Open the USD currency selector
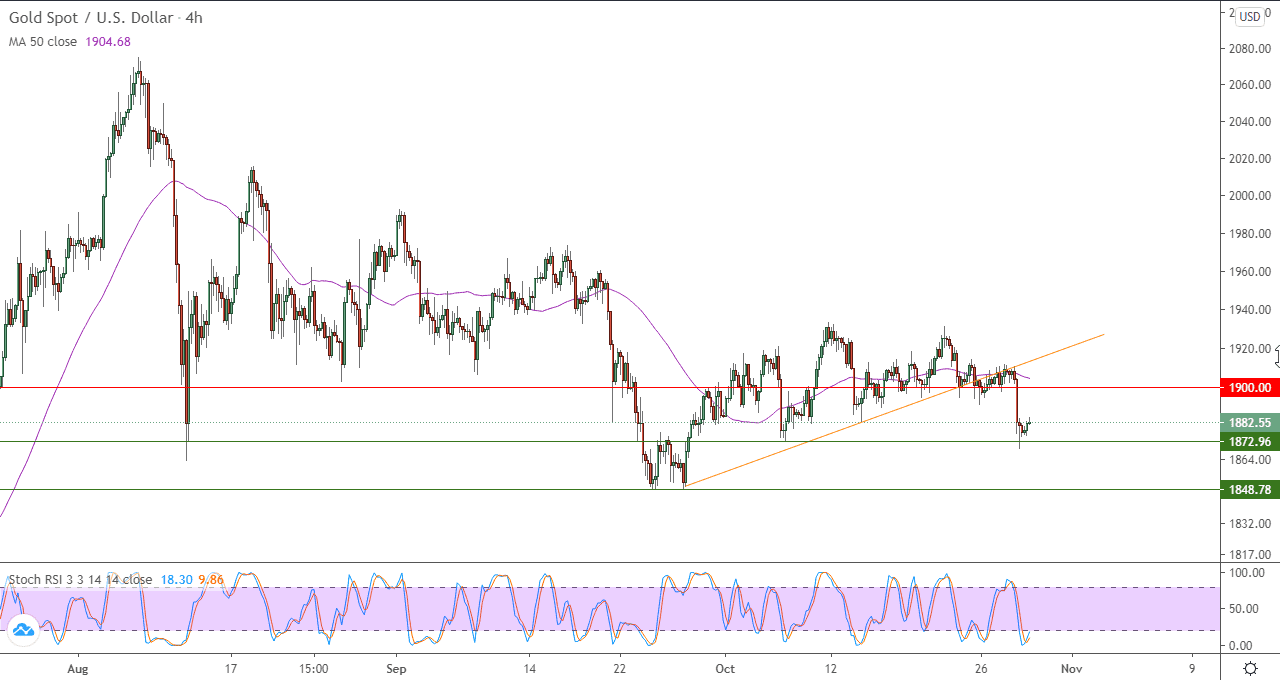Screen dimensions: 1280x680 coord(1250,17)
